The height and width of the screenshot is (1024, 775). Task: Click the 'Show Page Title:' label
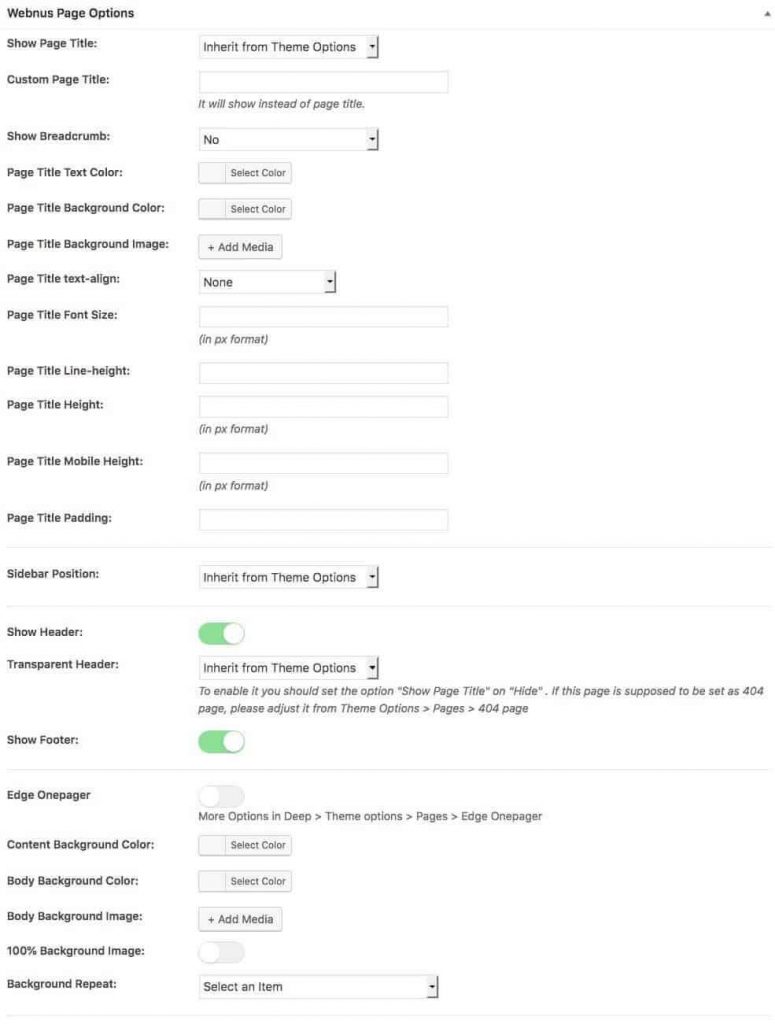52,43
